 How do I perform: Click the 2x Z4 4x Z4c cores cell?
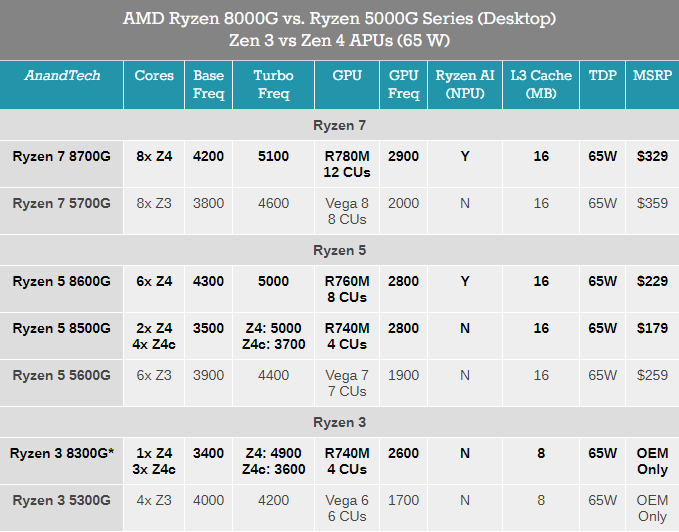coord(154,336)
